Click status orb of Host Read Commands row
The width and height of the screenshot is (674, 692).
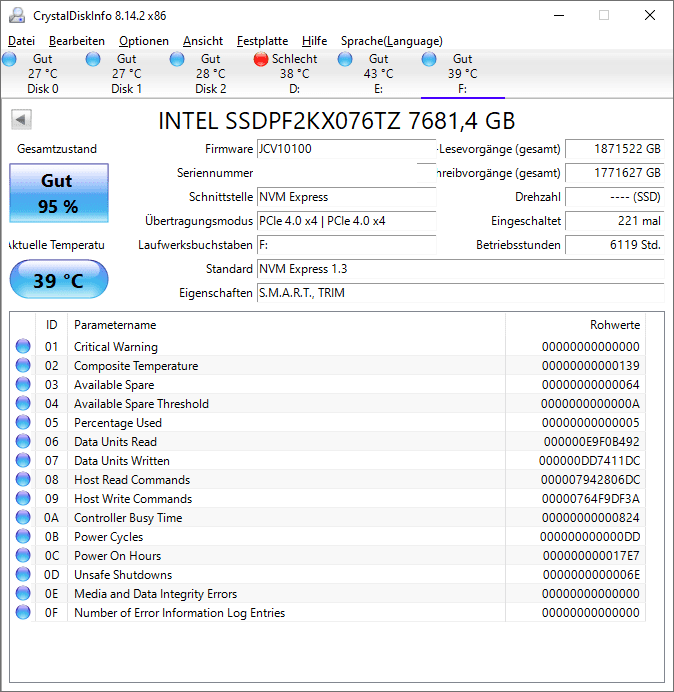pos(23,479)
